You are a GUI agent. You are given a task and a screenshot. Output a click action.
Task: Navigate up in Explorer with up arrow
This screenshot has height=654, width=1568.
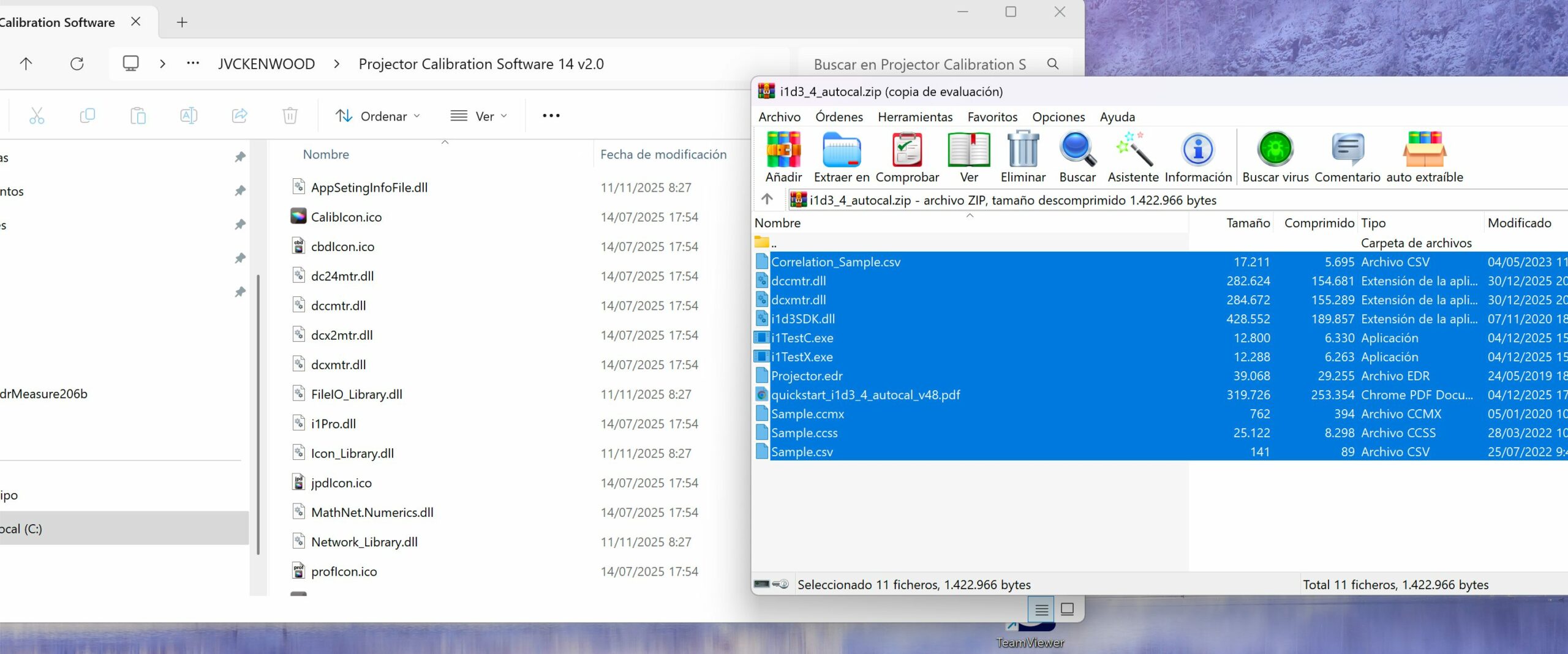click(26, 64)
